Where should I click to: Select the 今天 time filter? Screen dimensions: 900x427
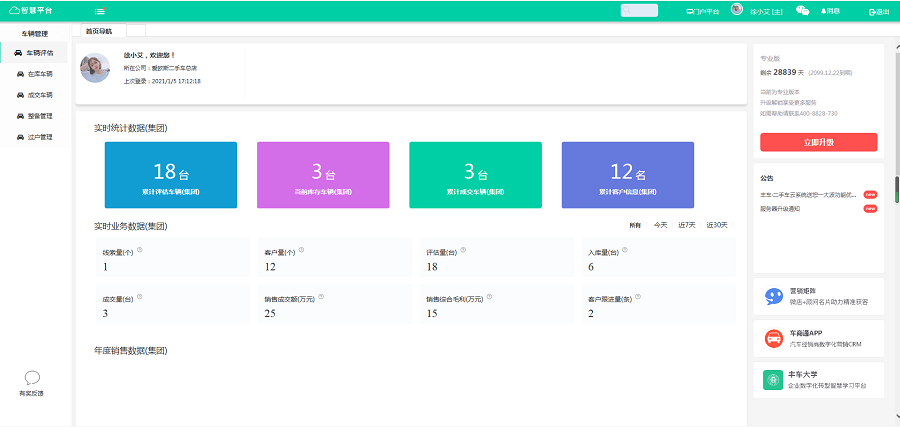[660, 225]
